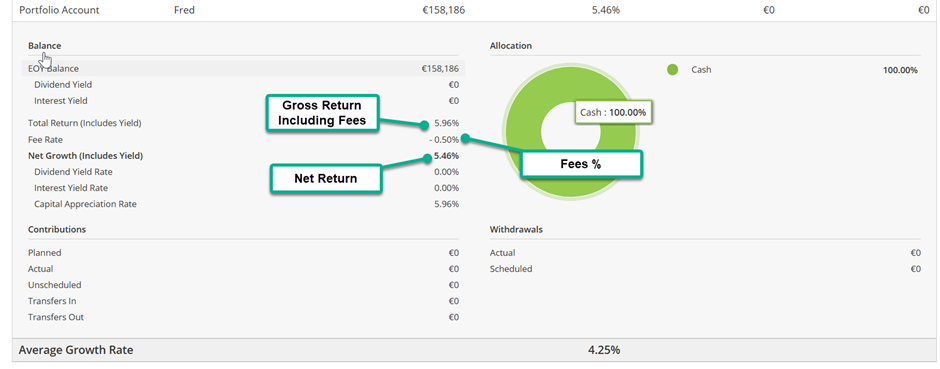Click the Gross Return Including Fees callout

(322, 114)
